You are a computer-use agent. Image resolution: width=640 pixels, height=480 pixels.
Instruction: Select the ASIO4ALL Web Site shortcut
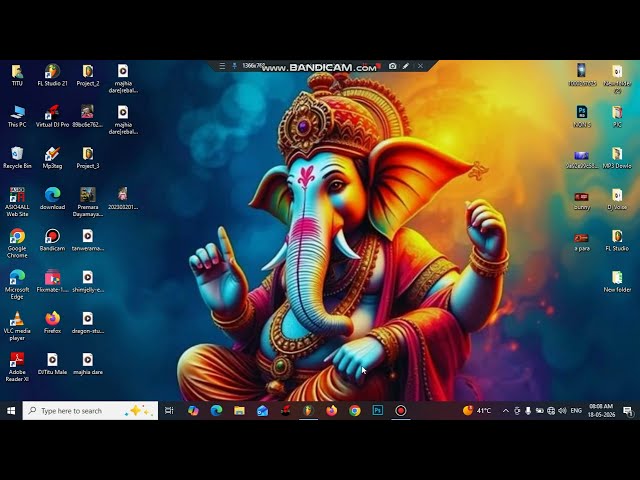(17, 202)
